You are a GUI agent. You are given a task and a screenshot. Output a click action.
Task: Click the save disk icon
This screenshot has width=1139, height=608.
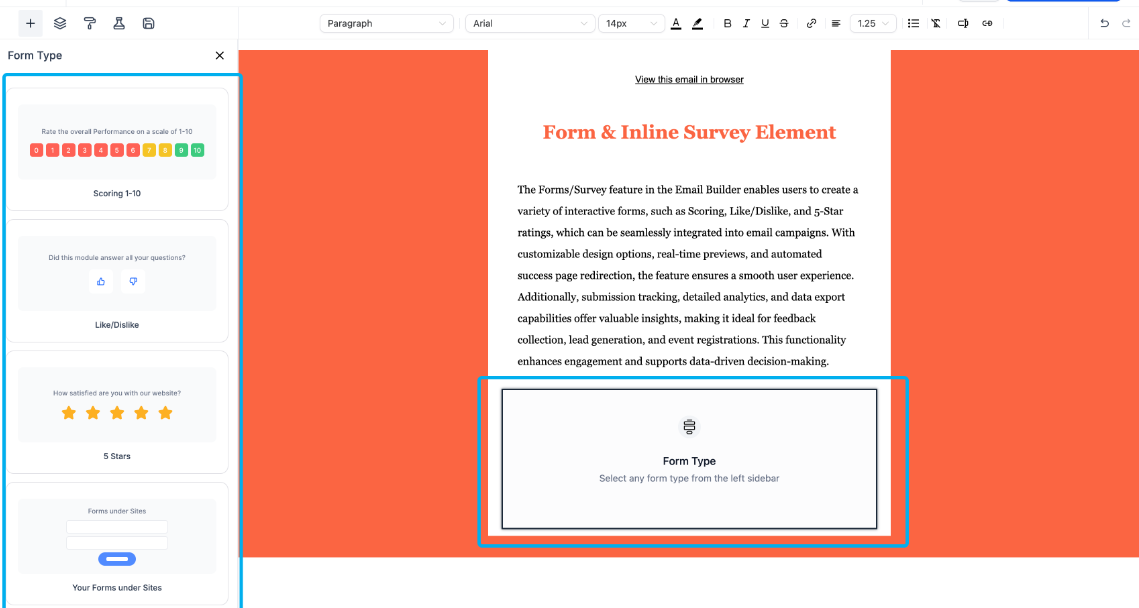(x=148, y=23)
